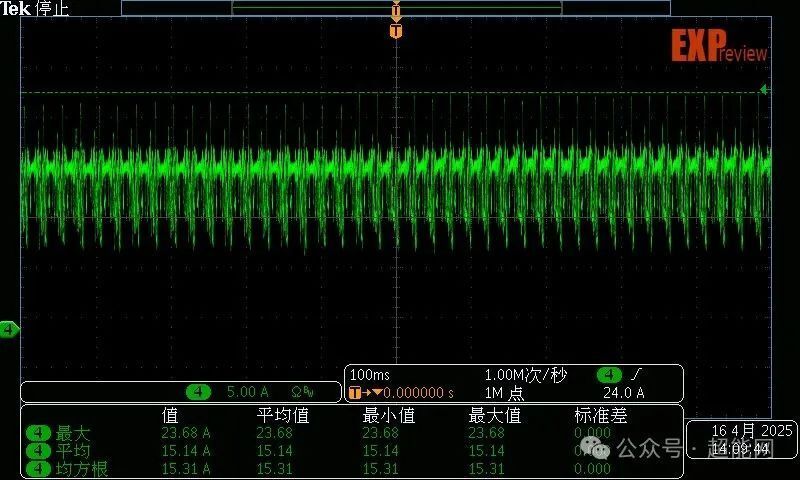Select the 均方根 measurement row badge

point(39,468)
